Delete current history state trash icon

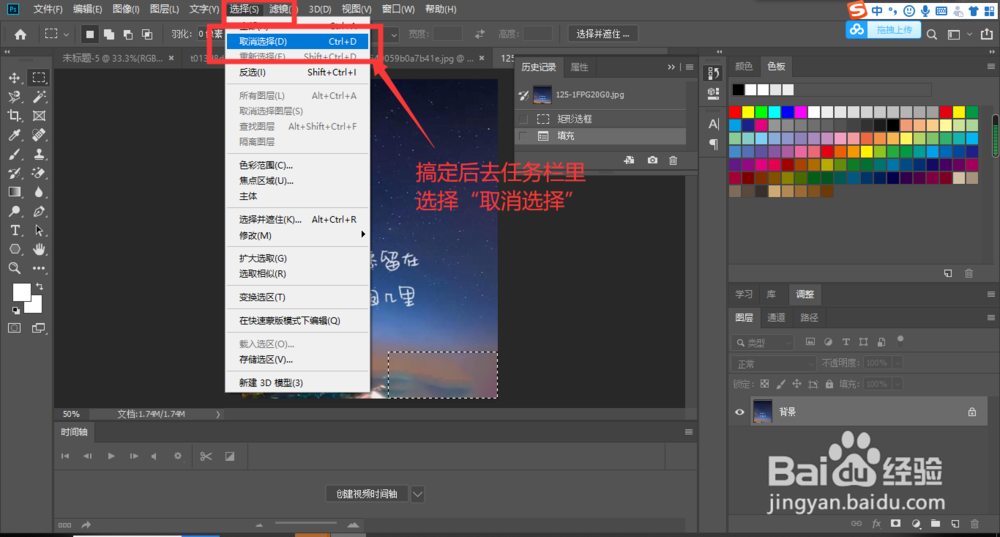point(673,160)
